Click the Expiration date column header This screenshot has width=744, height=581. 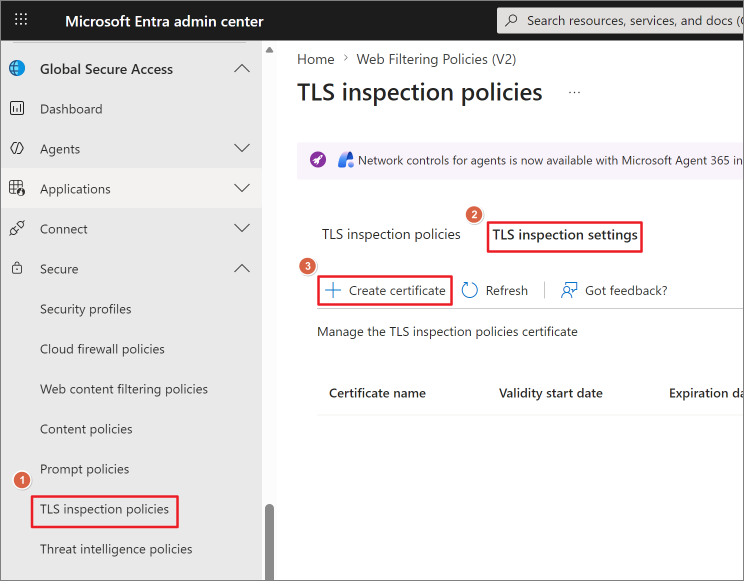click(706, 393)
